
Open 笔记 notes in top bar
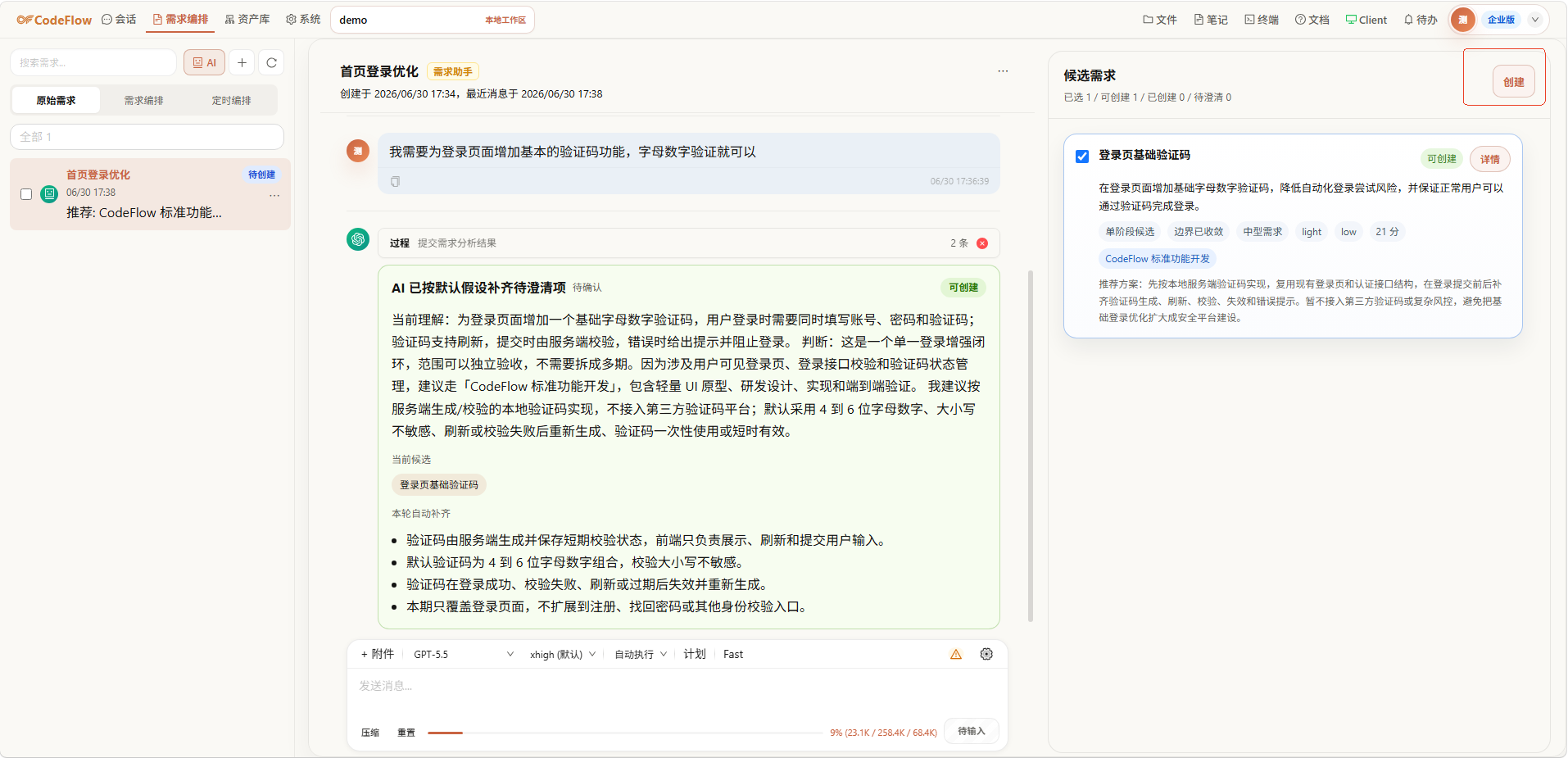click(1211, 20)
